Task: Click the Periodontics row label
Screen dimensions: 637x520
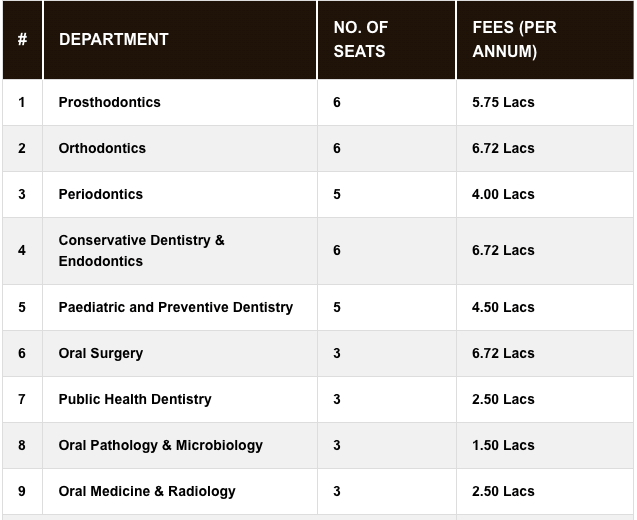Action: click(100, 194)
